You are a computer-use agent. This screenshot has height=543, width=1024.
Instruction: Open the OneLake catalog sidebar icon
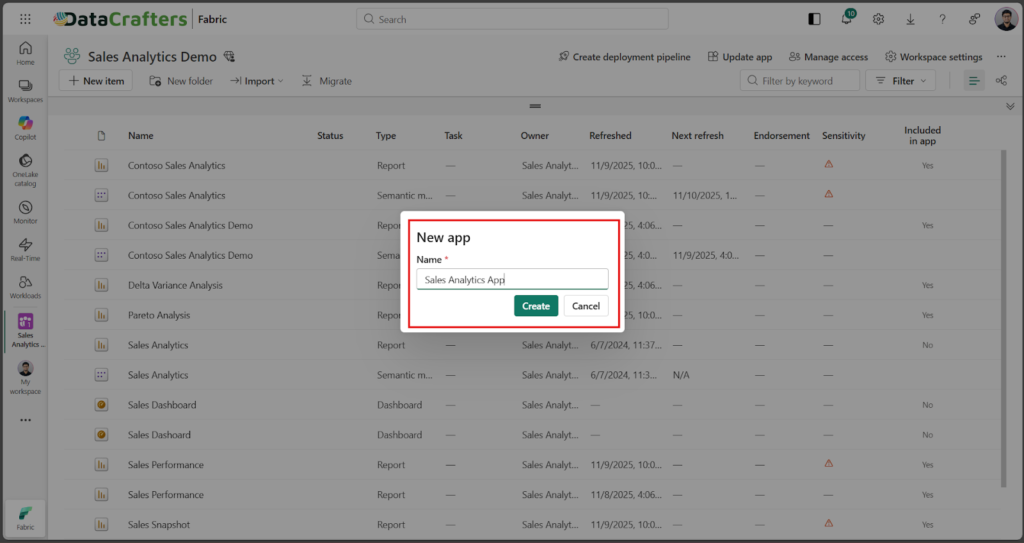[x=25, y=166]
